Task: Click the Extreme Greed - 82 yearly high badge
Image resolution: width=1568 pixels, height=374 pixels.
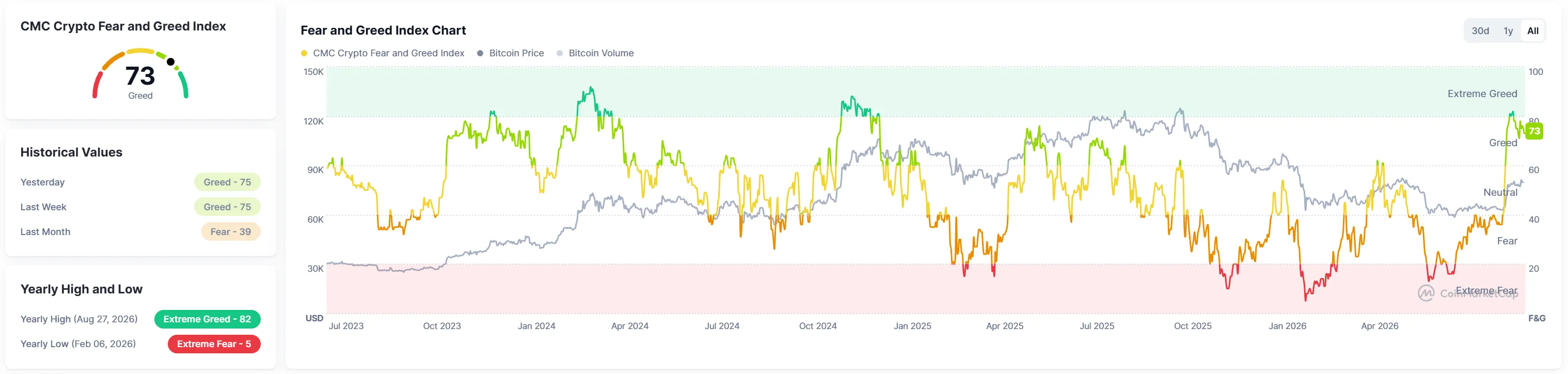Action: [207, 319]
